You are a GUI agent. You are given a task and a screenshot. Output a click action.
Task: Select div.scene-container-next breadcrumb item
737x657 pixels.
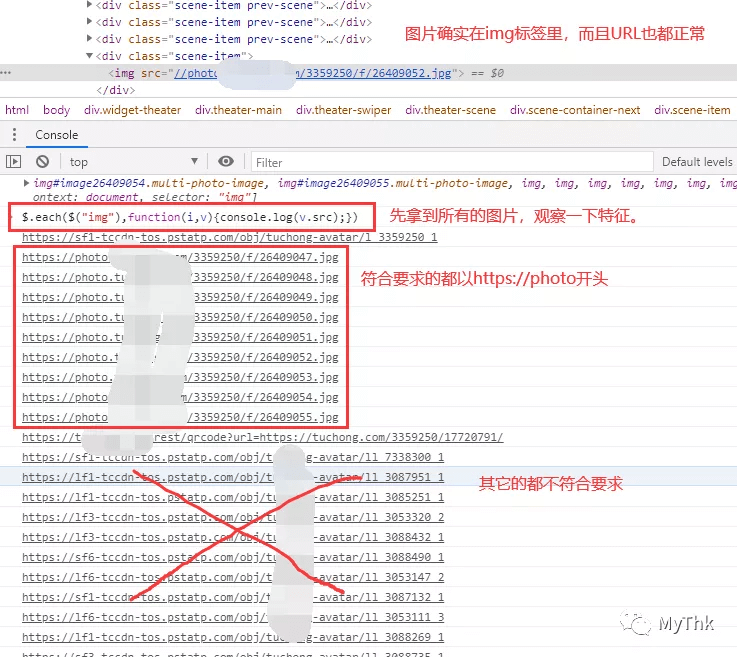[575, 110]
